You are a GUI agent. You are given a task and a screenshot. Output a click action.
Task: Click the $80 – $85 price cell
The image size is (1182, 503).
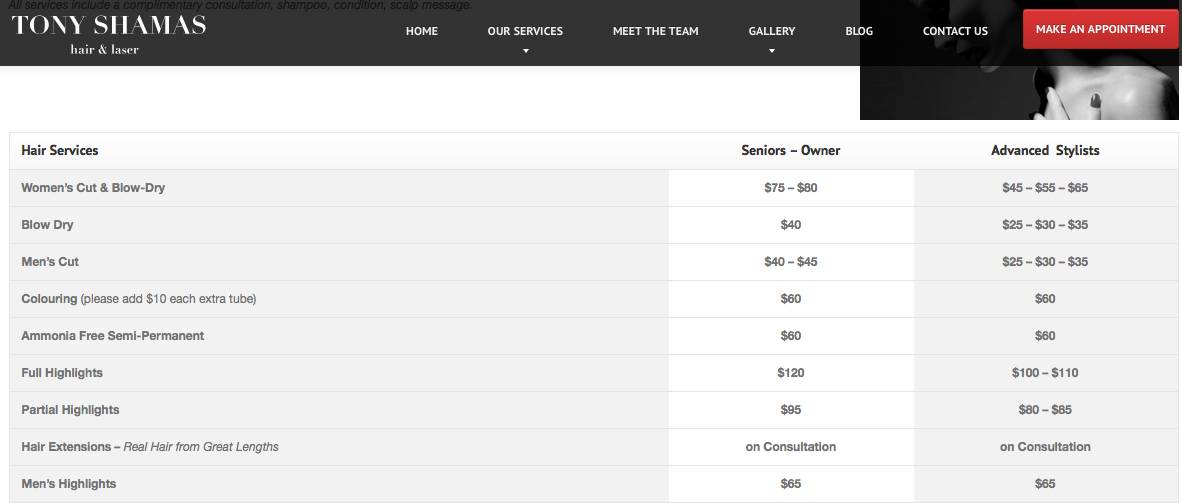(1045, 409)
